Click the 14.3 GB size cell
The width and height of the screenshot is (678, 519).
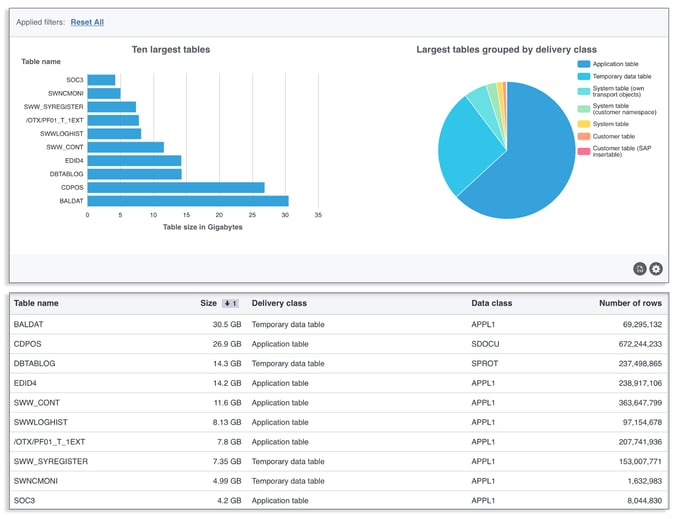pos(227,364)
